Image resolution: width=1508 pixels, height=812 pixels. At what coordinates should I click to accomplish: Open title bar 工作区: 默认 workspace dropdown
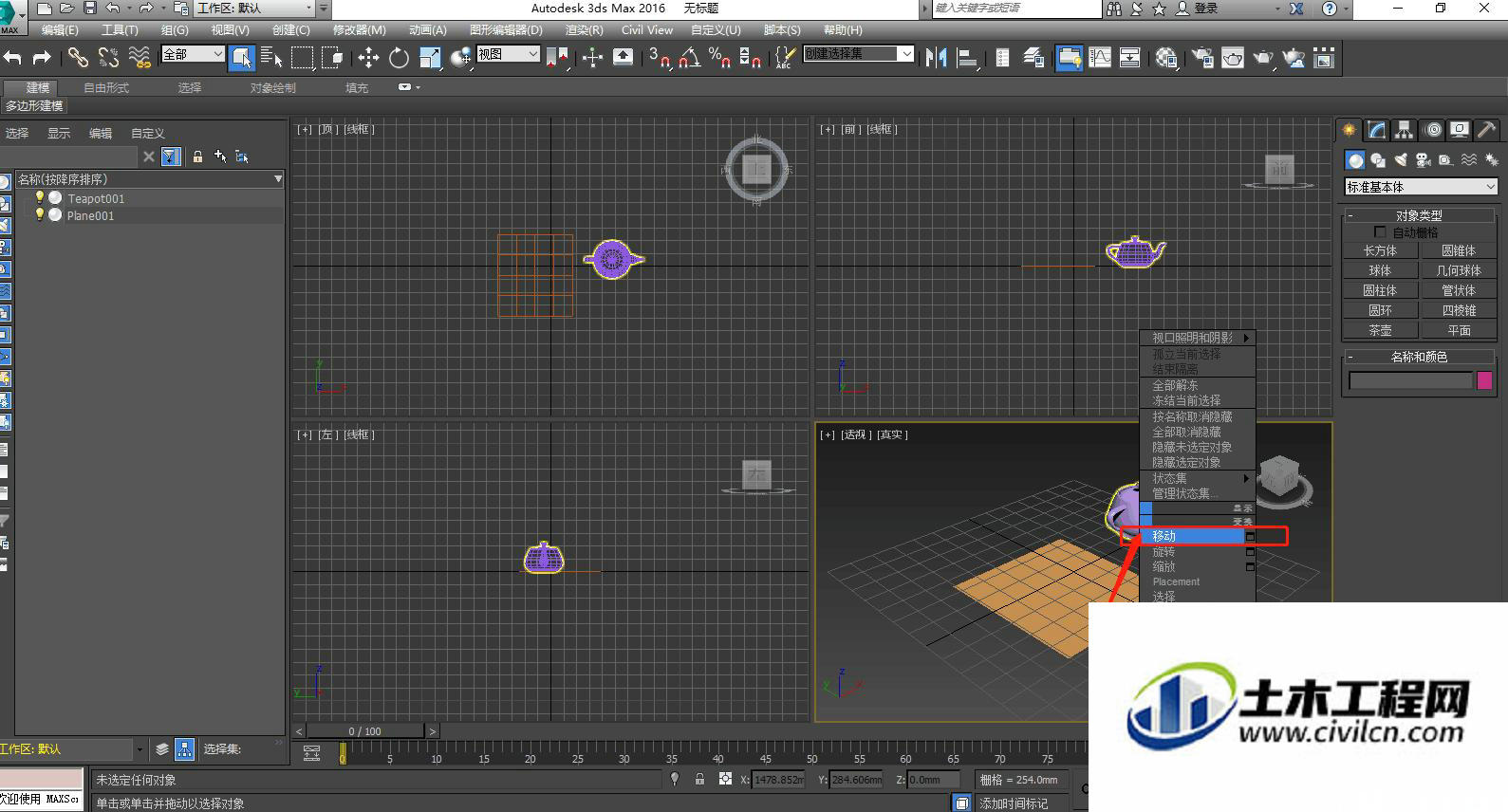[255, 9]
